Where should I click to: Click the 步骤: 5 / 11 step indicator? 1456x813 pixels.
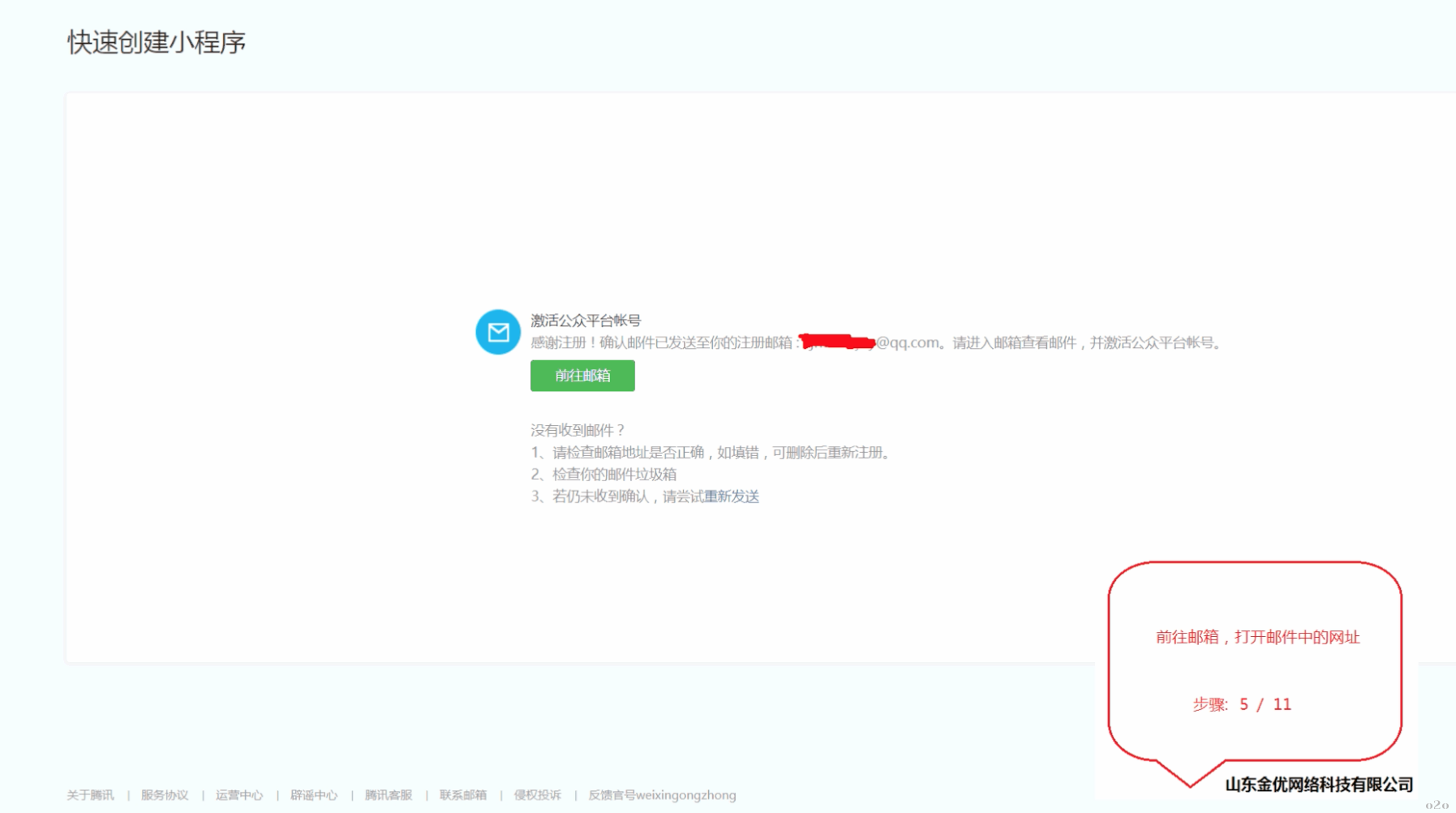point(1242,704)
